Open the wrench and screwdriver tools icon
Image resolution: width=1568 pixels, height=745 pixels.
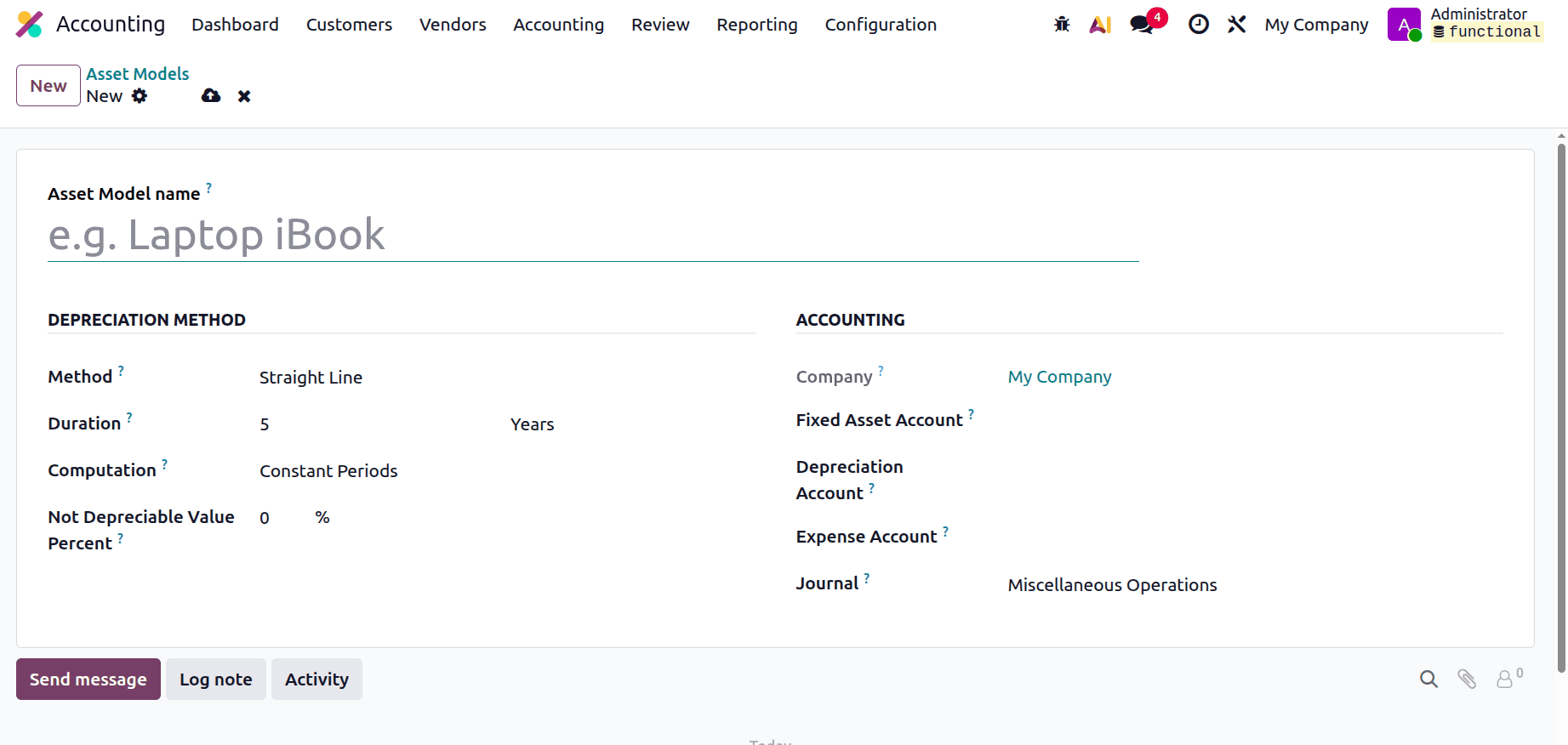click(x=1237, y=25)
